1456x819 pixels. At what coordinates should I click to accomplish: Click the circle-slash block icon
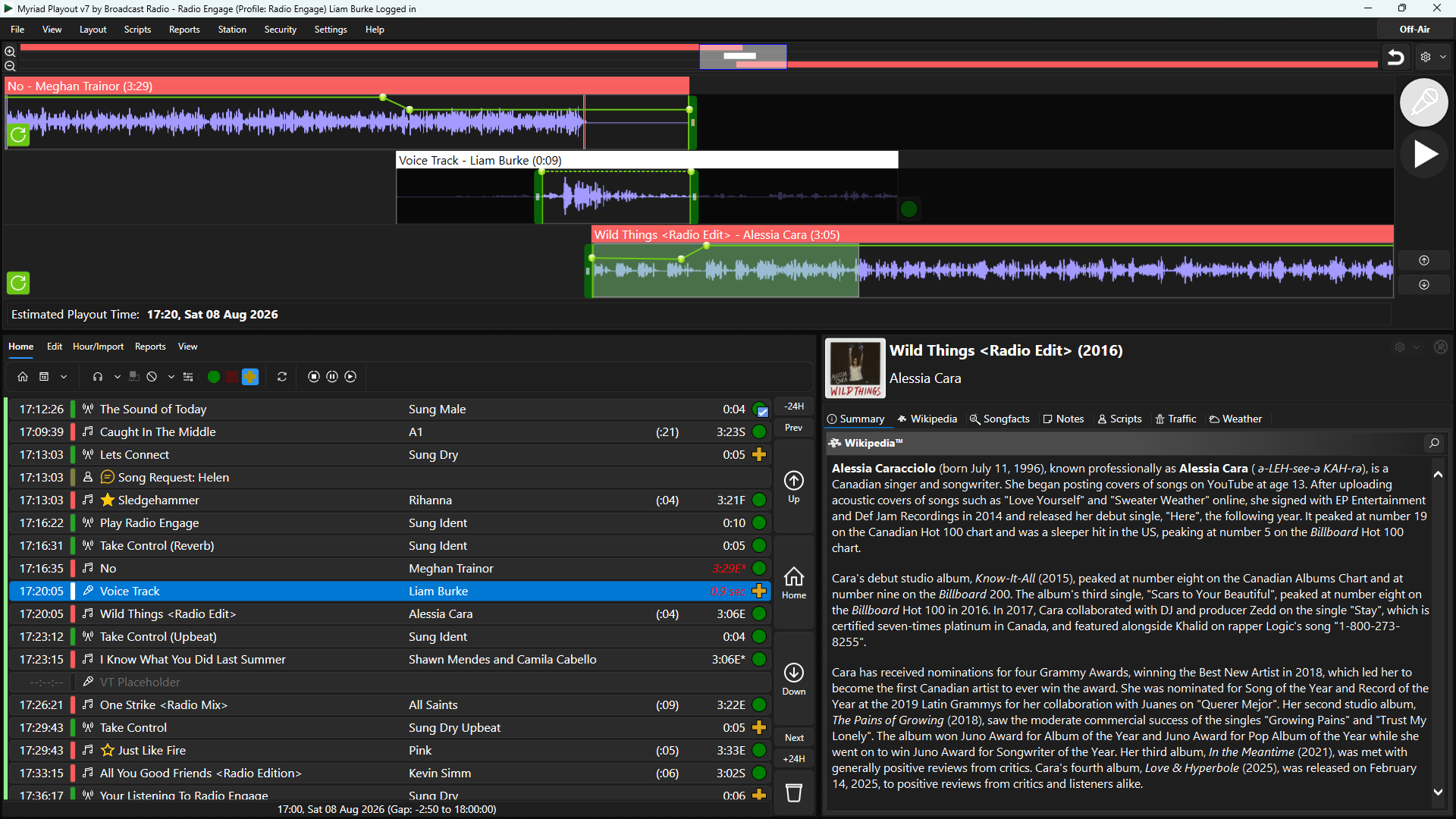click(152, 377)
